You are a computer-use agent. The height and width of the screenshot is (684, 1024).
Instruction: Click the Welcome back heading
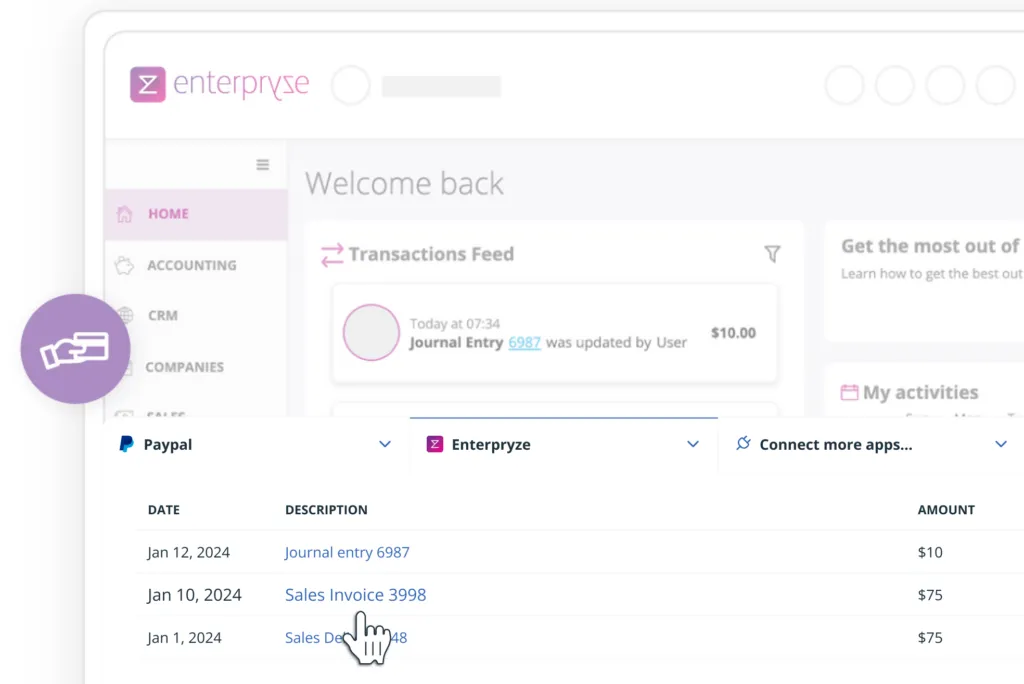[x=404, y=183]
